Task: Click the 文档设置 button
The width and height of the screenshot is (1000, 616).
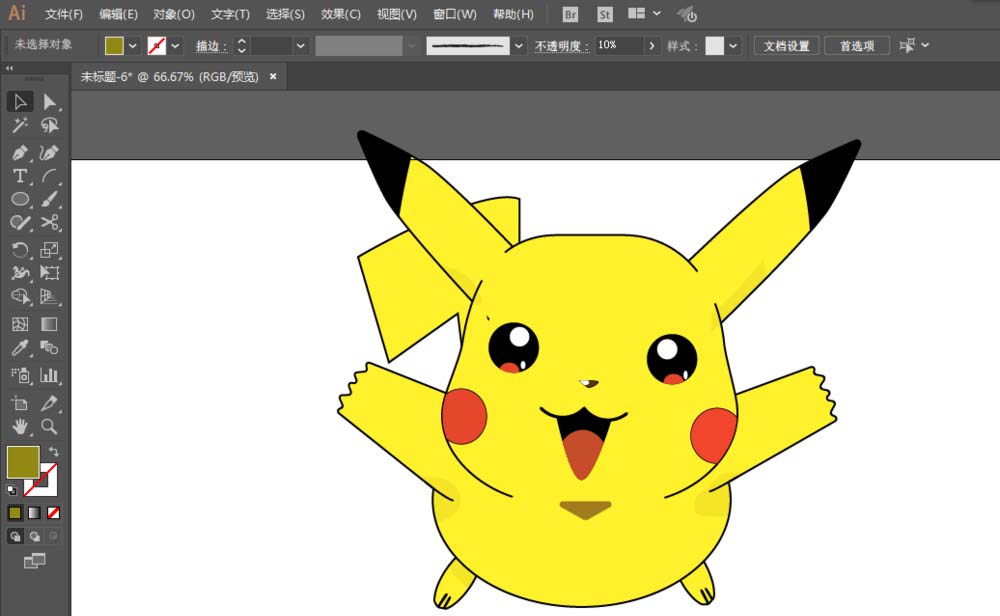Action: pyautogui.click(x=786, y=46)
